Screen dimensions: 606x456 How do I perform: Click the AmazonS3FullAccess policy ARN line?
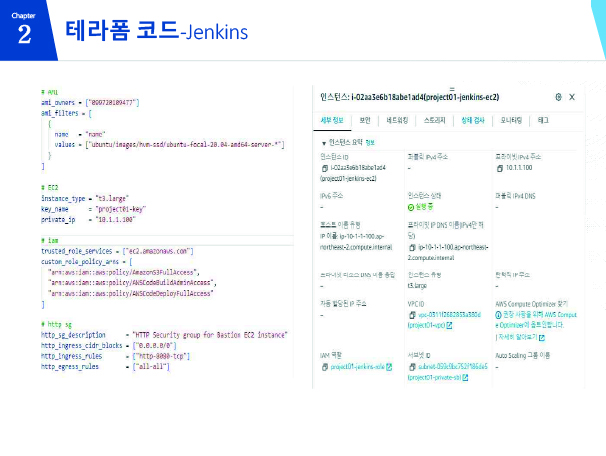coord(124,273)
